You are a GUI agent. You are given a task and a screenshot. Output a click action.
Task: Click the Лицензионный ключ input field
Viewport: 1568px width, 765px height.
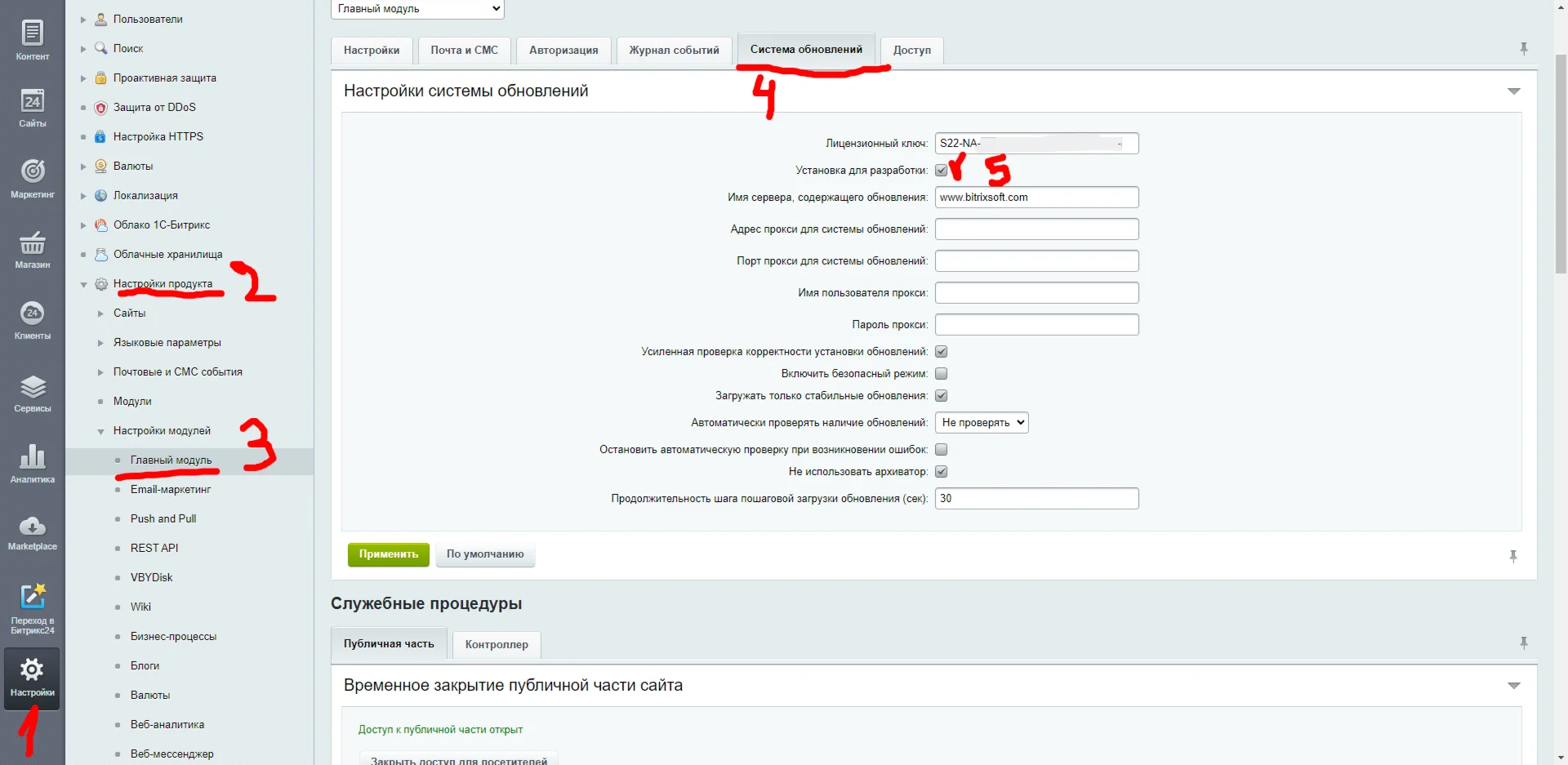point(1036,143)
